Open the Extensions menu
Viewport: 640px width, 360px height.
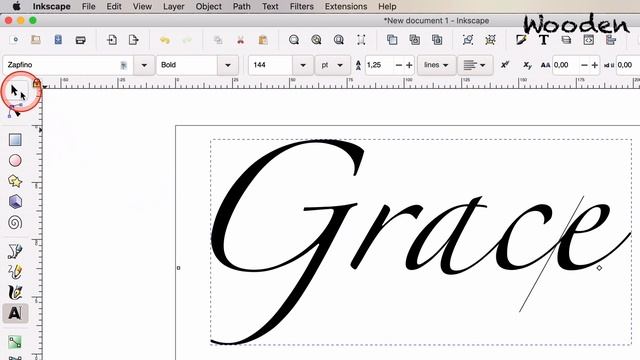[346, 7]
